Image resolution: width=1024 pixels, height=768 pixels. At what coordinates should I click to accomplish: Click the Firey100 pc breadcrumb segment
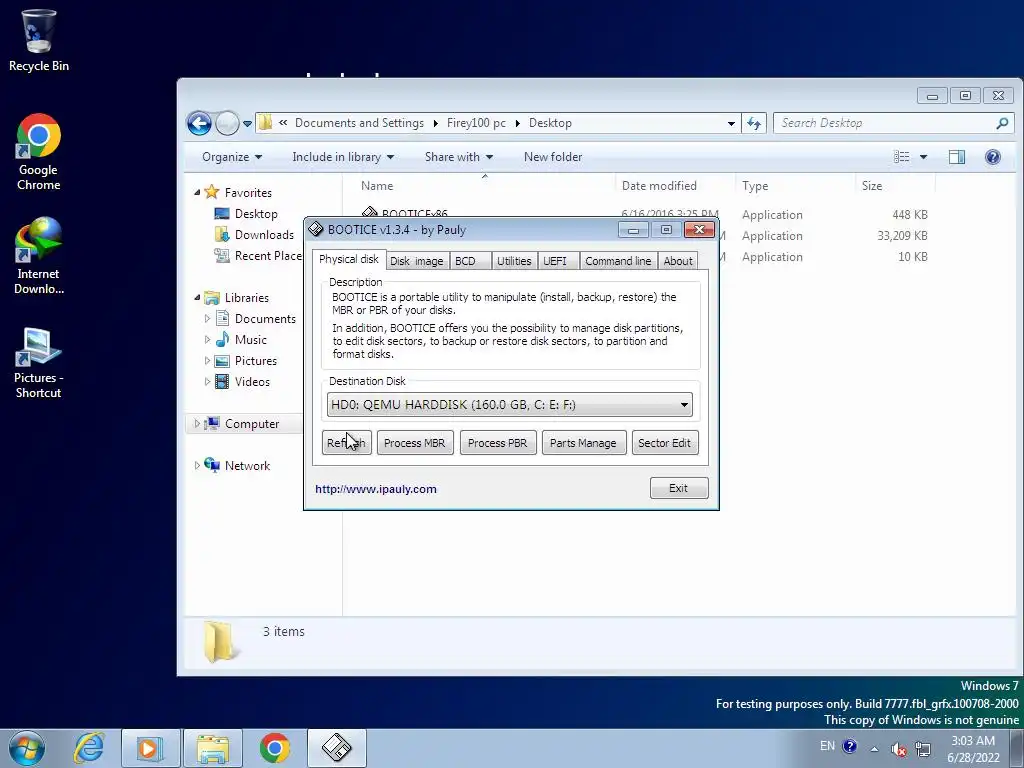pos(476,123)
